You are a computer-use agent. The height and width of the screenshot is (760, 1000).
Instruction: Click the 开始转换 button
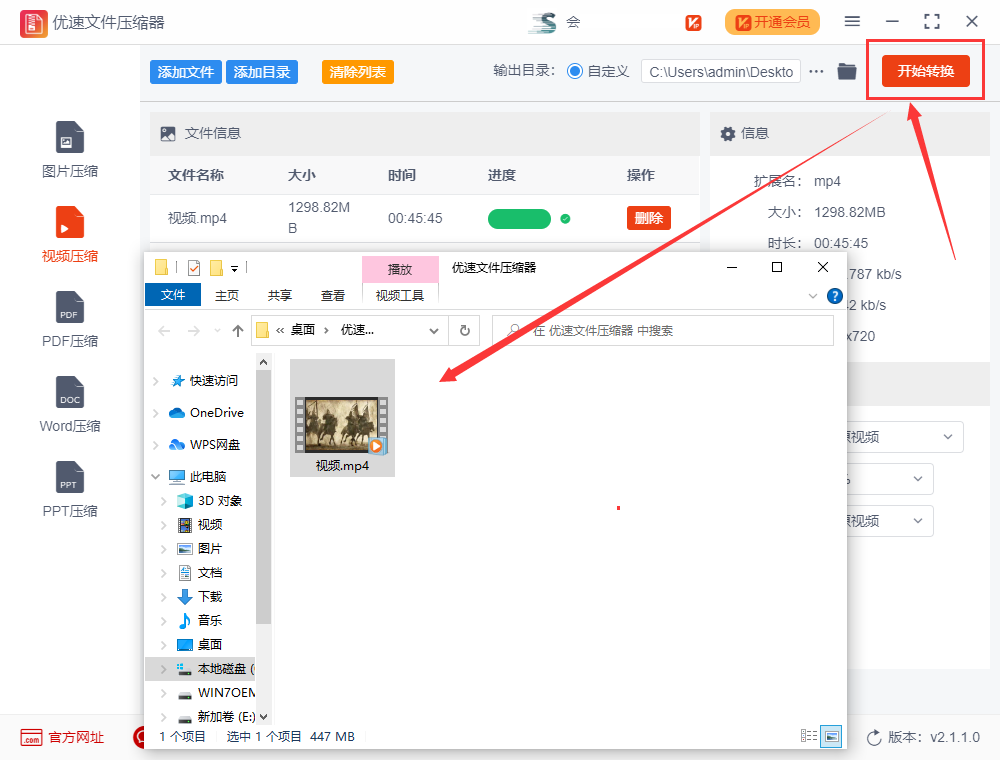925,71
